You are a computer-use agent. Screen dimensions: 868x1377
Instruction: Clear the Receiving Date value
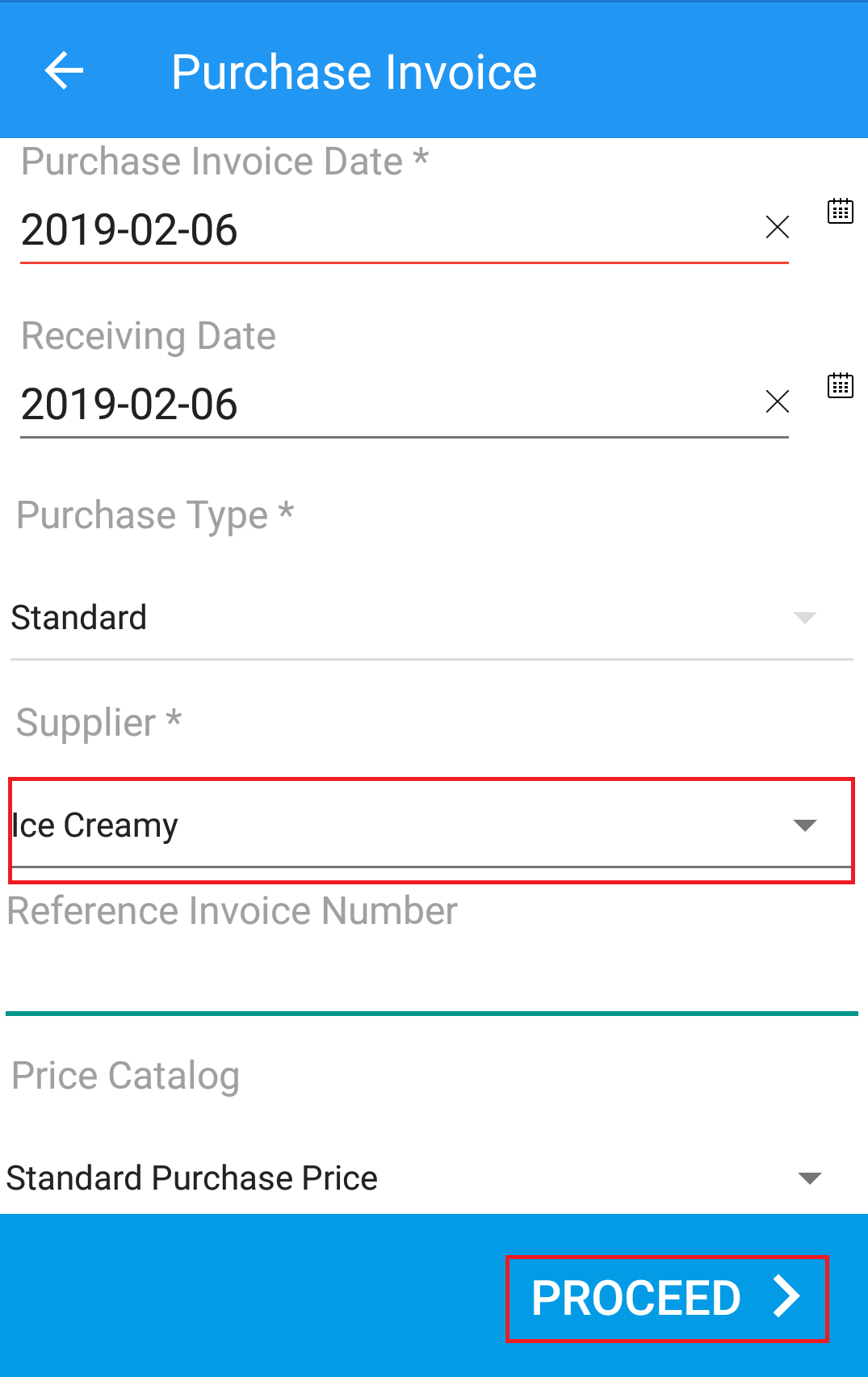(x=777, y=401)
